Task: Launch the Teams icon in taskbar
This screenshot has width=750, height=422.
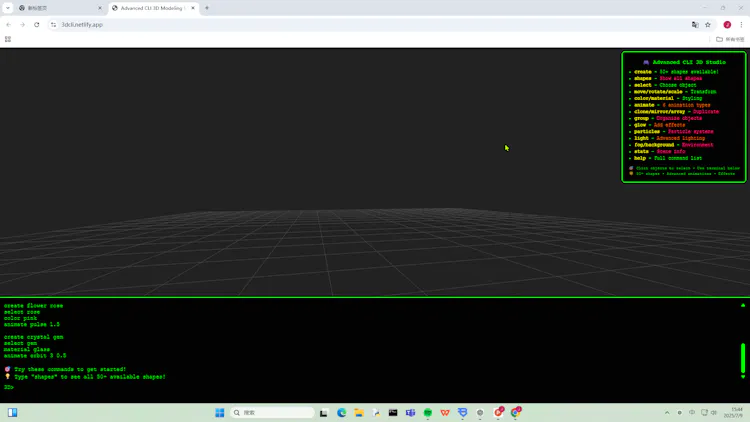Action: [x=410, y=412]
